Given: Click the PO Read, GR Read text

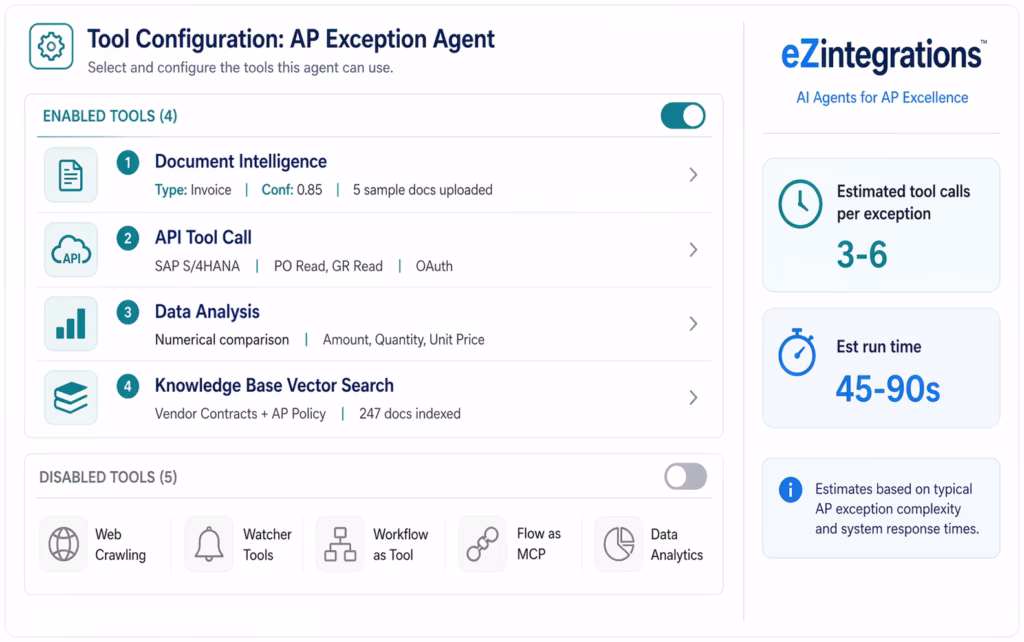Looking at the screenshot, I should point(328,266).
